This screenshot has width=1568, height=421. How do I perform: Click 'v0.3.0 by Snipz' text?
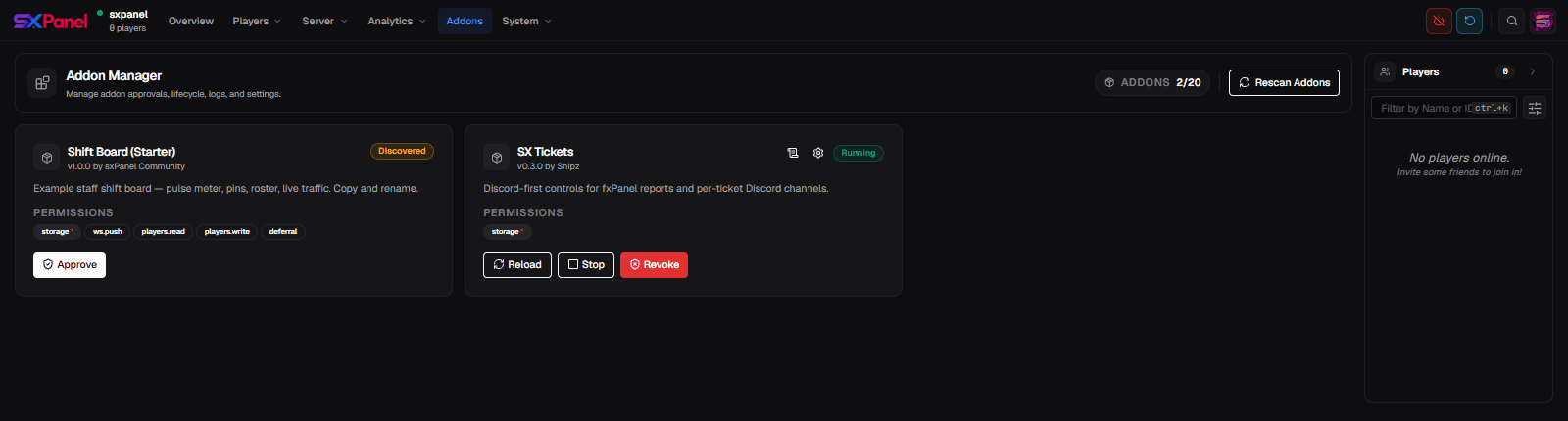[x=549, y=166]
